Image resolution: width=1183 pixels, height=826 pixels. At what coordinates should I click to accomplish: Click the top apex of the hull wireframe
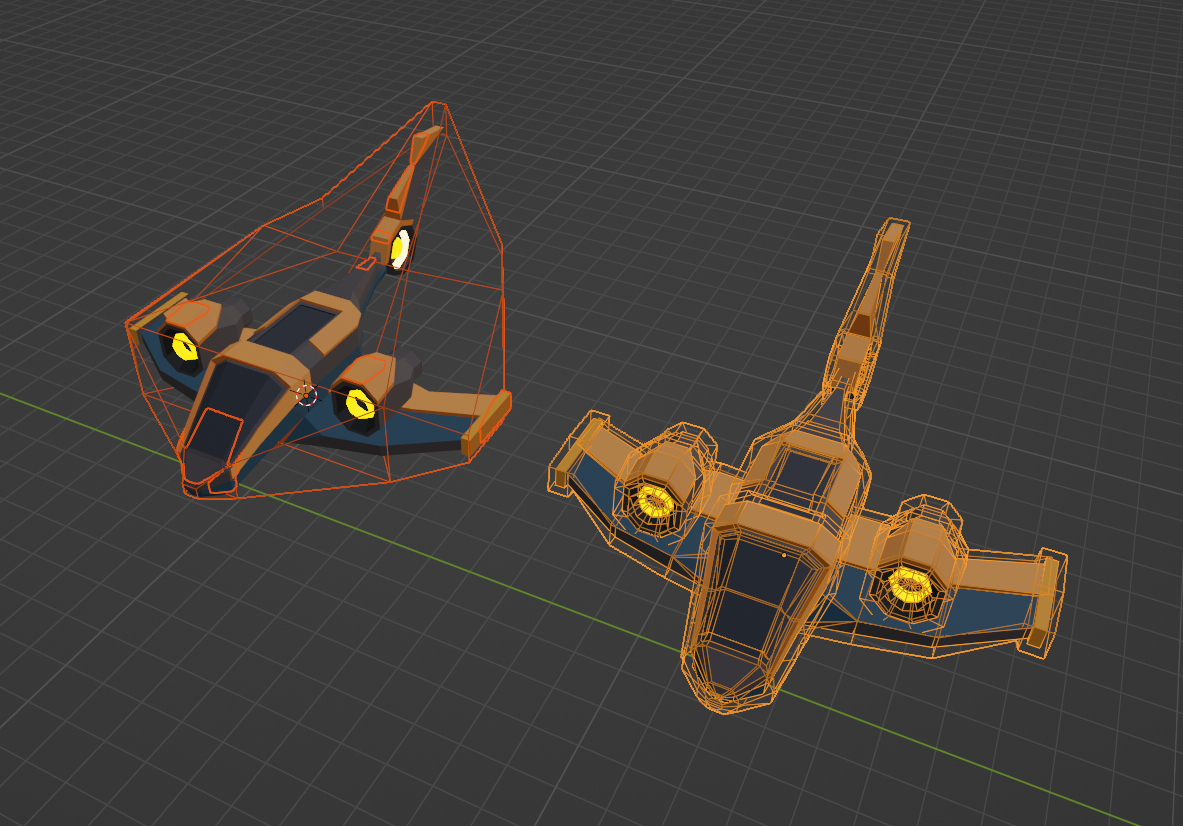[x=436, y=104]
